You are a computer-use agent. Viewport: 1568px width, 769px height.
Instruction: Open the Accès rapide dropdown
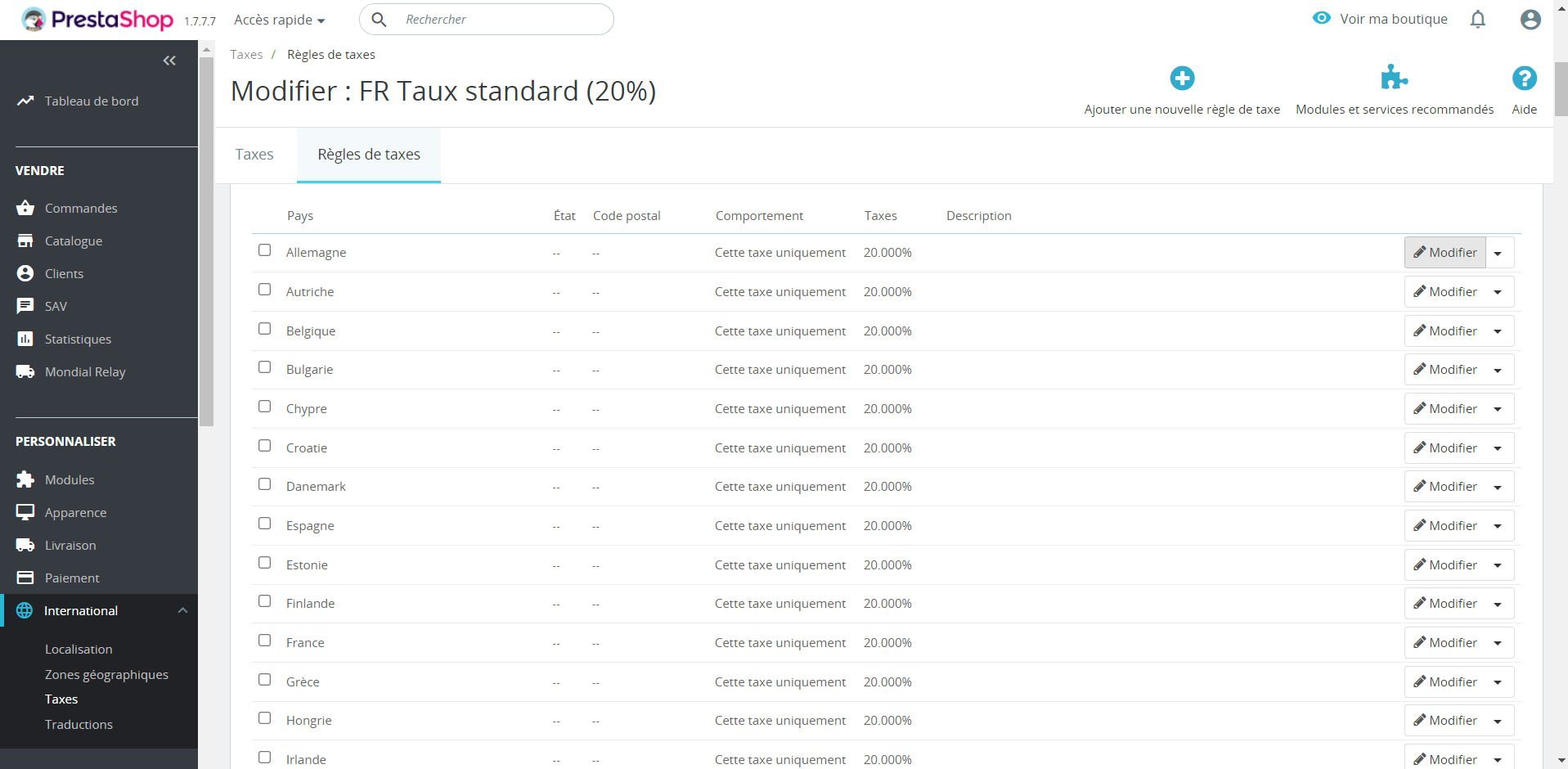point(279,20)
